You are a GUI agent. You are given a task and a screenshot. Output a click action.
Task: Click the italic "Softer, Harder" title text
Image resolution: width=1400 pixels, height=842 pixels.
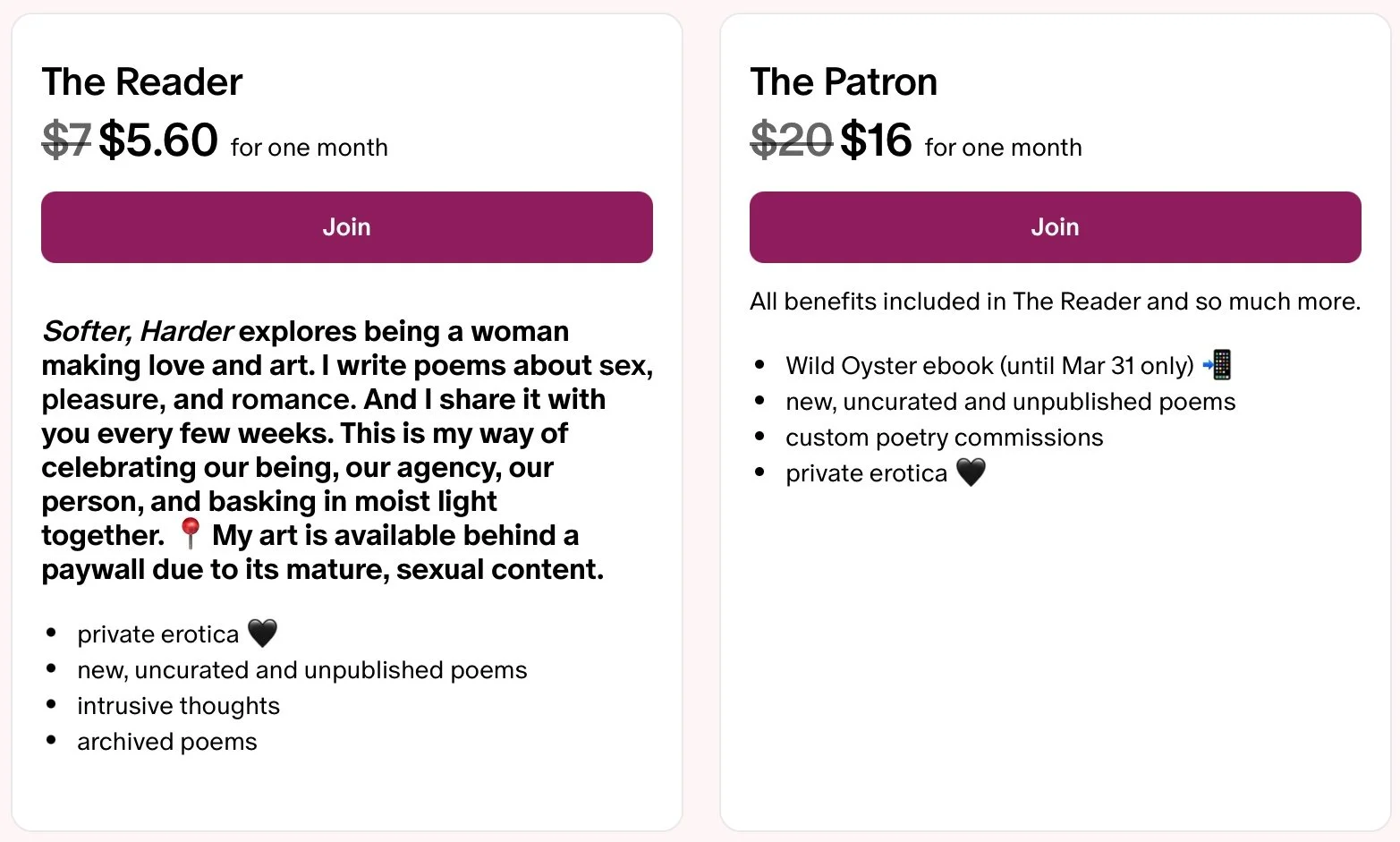(138, 331)
